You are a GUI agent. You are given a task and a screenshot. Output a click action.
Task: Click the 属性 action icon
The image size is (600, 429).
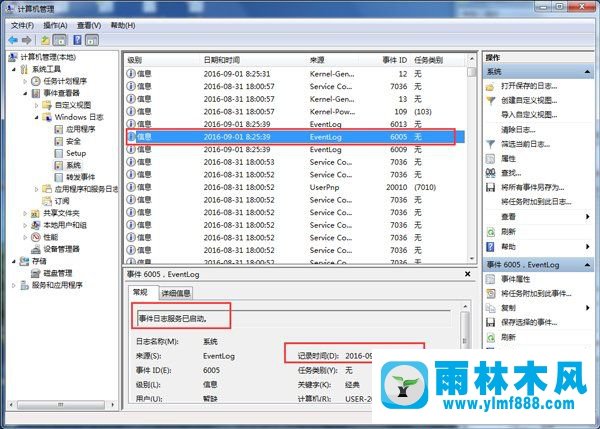pyautogui.click(x=491, y=159)
